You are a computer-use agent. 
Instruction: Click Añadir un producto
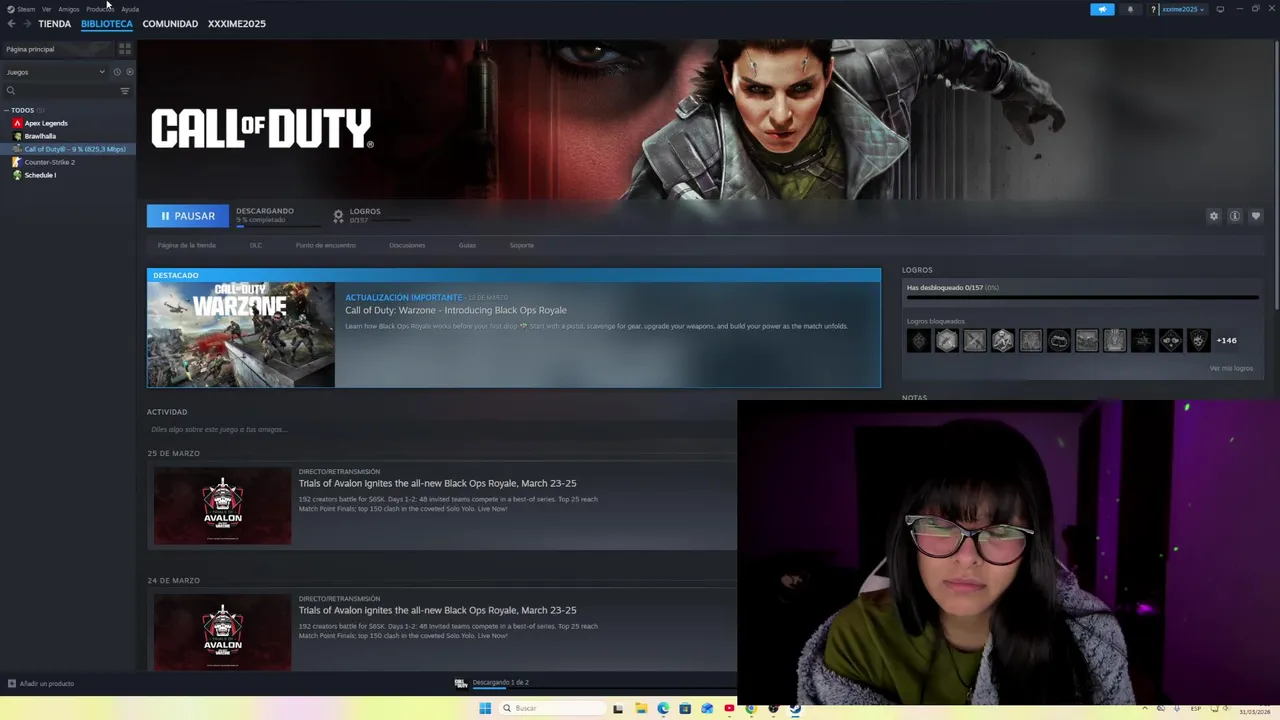[41, 684]
